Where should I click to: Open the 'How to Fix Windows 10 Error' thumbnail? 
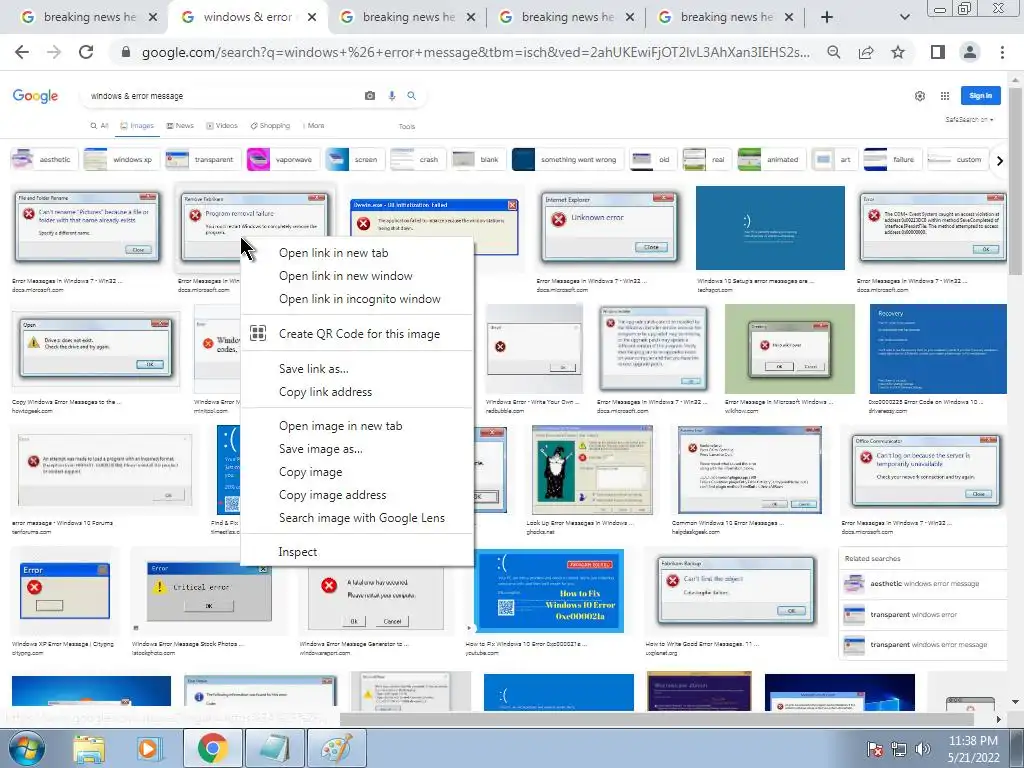[x=549, y=591]
